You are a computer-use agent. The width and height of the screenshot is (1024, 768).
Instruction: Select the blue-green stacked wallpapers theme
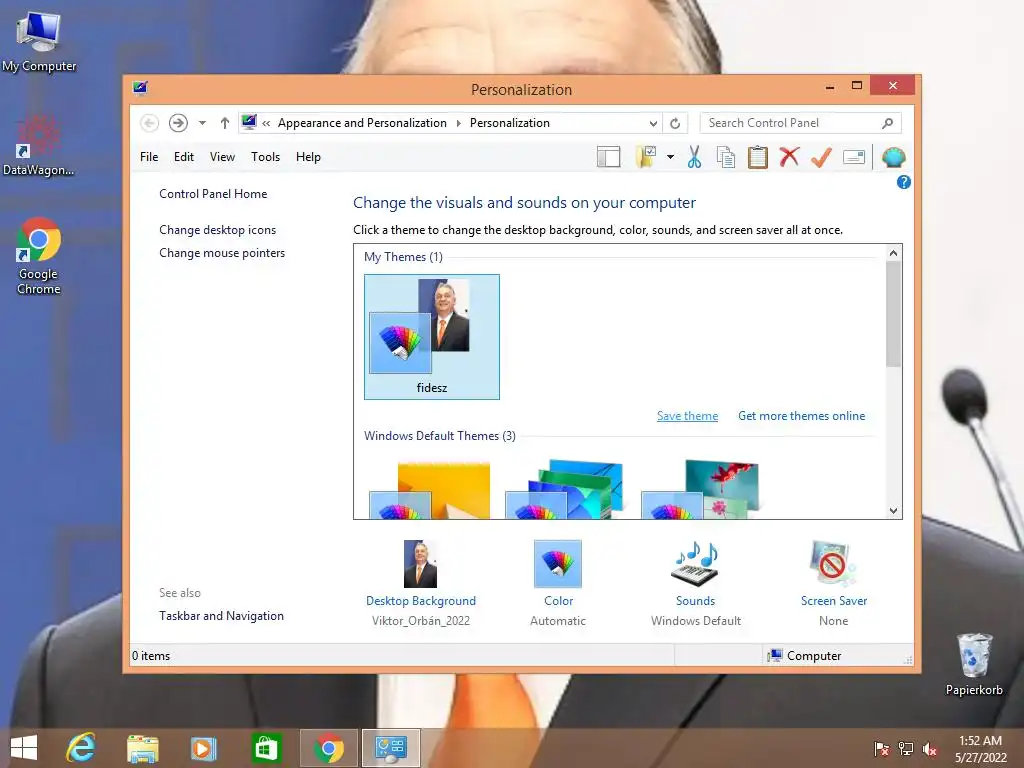[565, 490]
